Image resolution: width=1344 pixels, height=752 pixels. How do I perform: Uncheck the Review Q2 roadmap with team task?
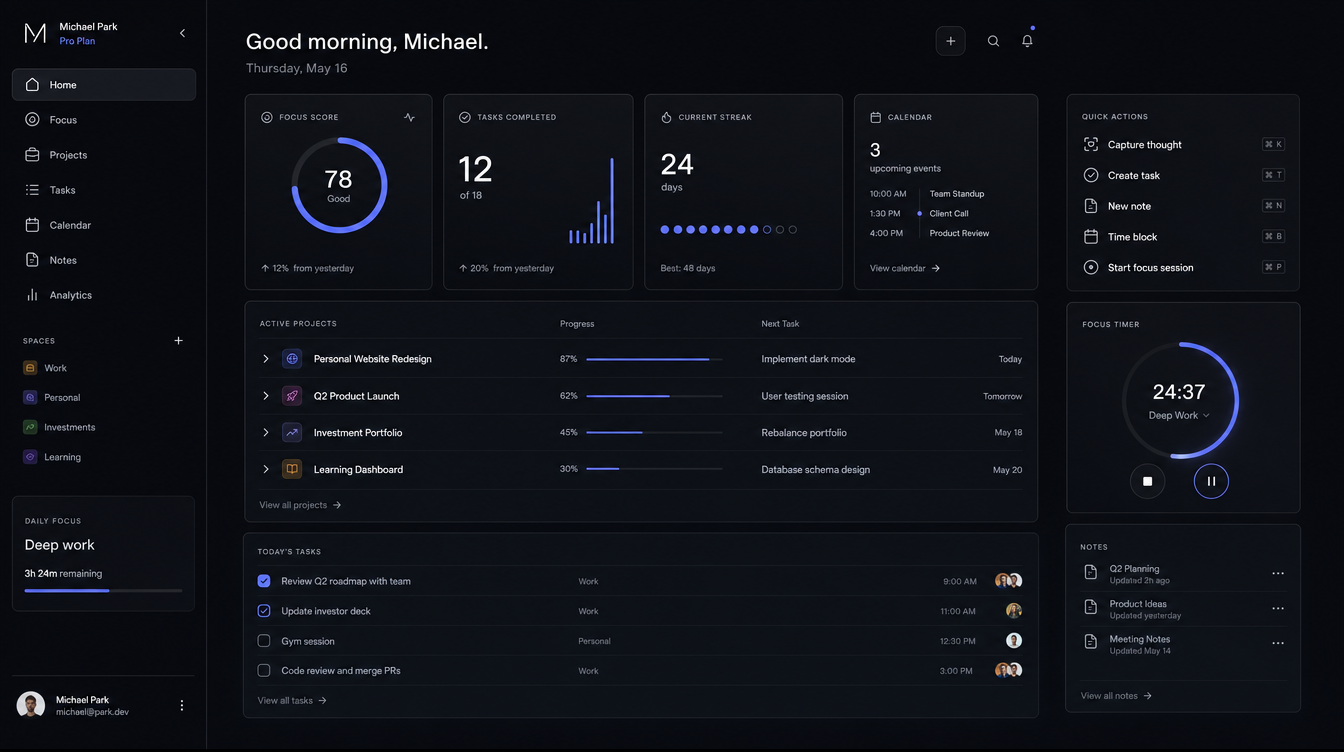pyautogui.click(x=264, y=581)
